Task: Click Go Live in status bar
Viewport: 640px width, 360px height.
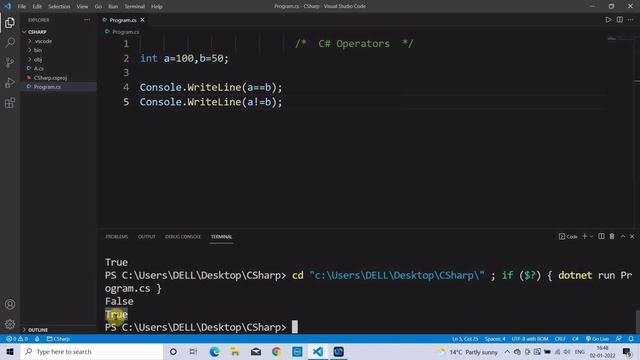Action: pyautogui.click(x=598, y=339)
